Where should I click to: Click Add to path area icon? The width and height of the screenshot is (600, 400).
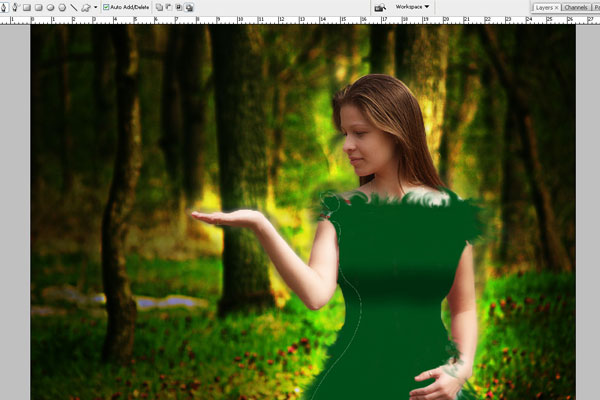(x=159, y=7)
